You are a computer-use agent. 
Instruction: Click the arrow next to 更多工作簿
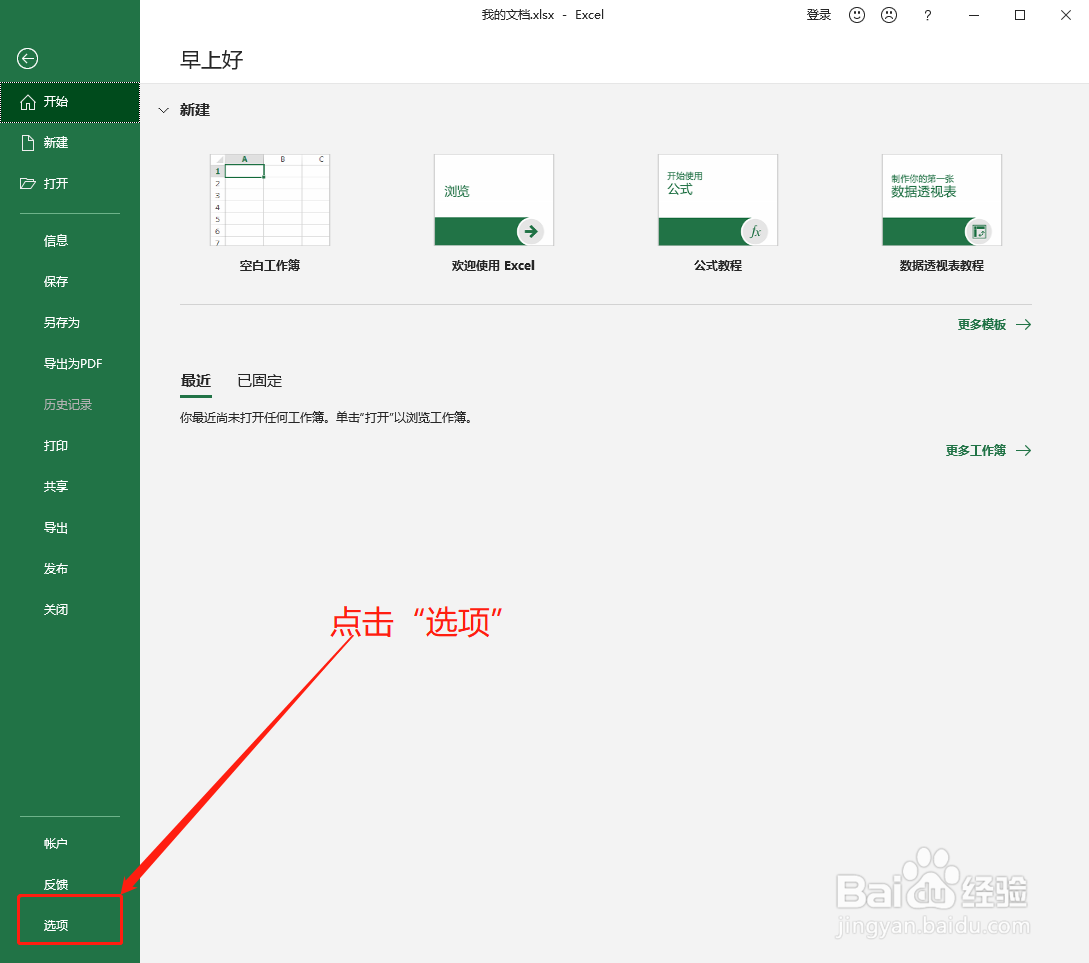click(1024, 451)
